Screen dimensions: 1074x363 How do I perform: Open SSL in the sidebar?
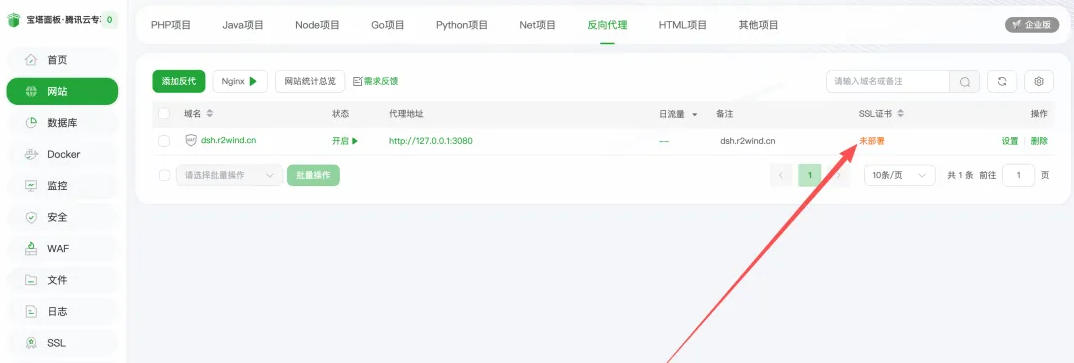click(x=62, y=343)
